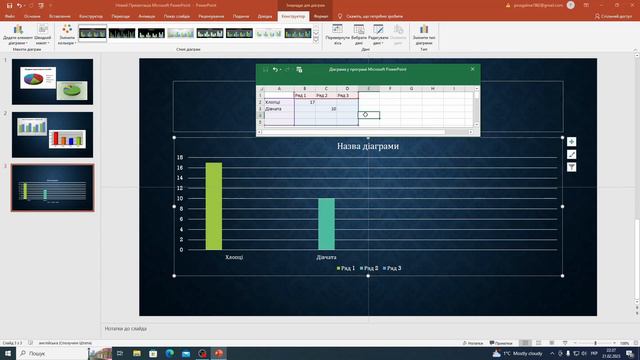640x360 pixels.
Task: Apply the fourth light chart style thumbnail
Action: pos(180,33)
